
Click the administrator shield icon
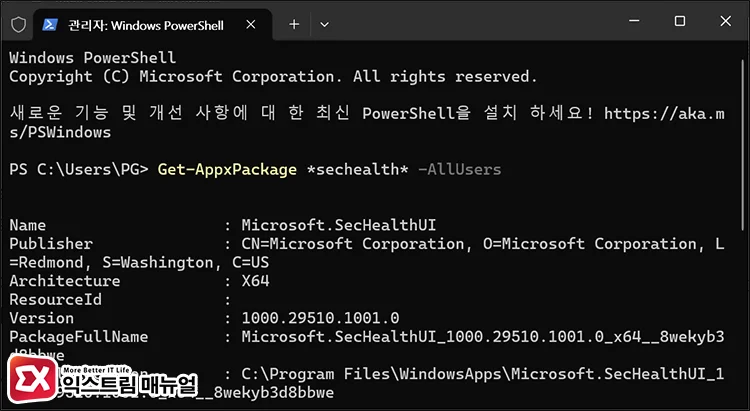(18, 24)
